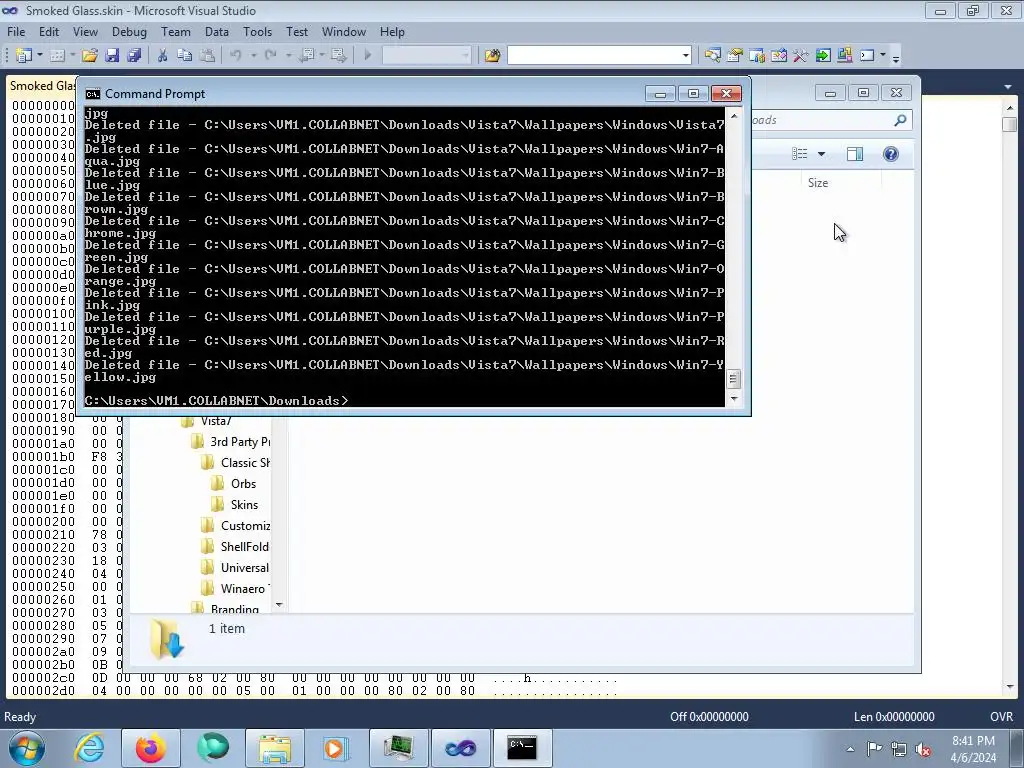Open the Debug menu
Viewport: 1024px width, 768px height.
point(129,32)
